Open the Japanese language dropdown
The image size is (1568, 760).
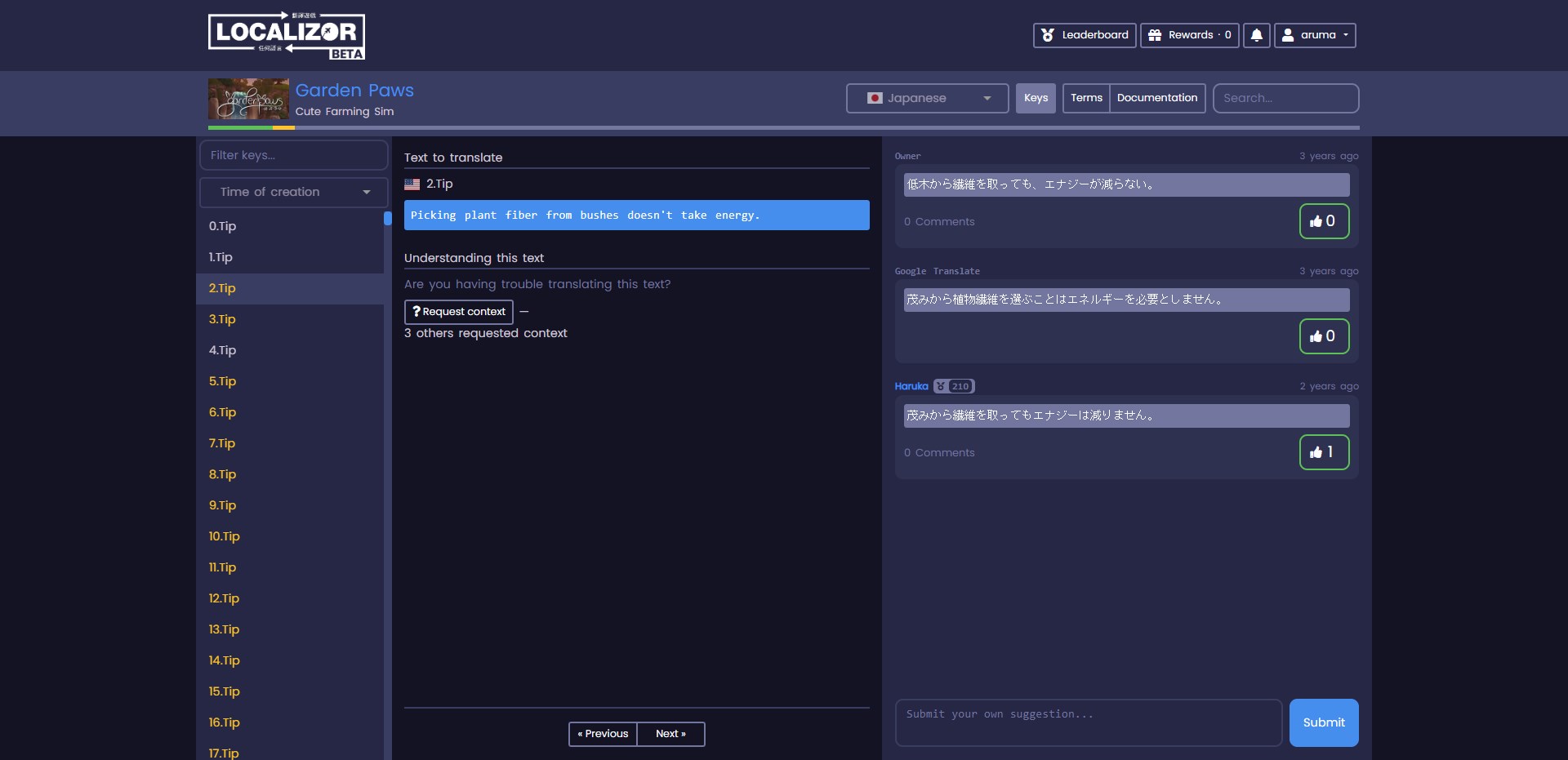(x=927, y=98)
